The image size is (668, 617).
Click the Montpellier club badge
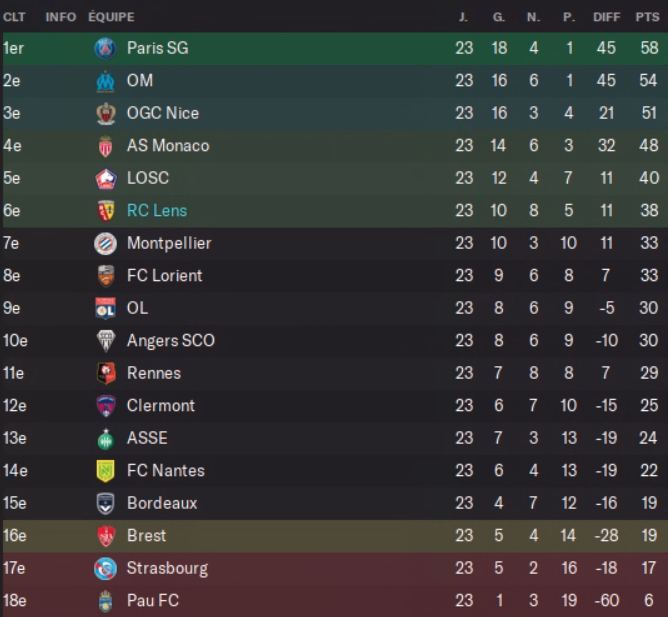[x=105, y=243]
